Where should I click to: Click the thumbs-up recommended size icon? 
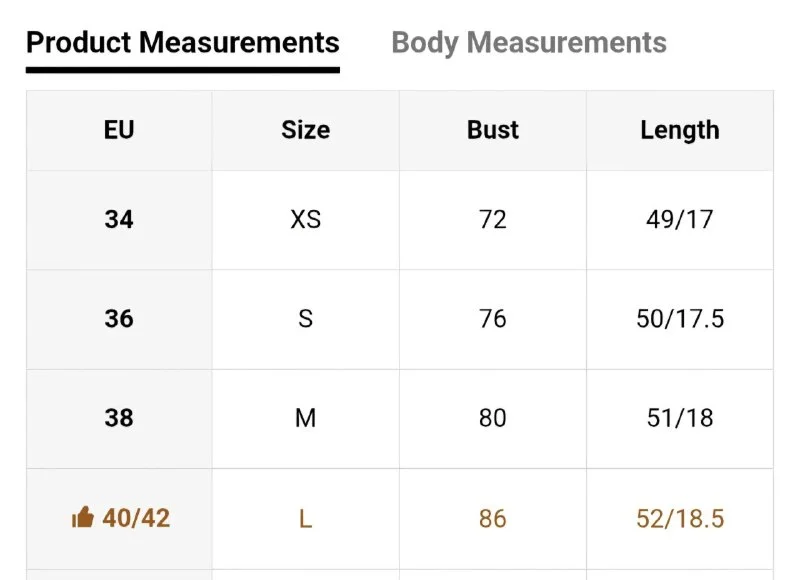tap(83, 517)
